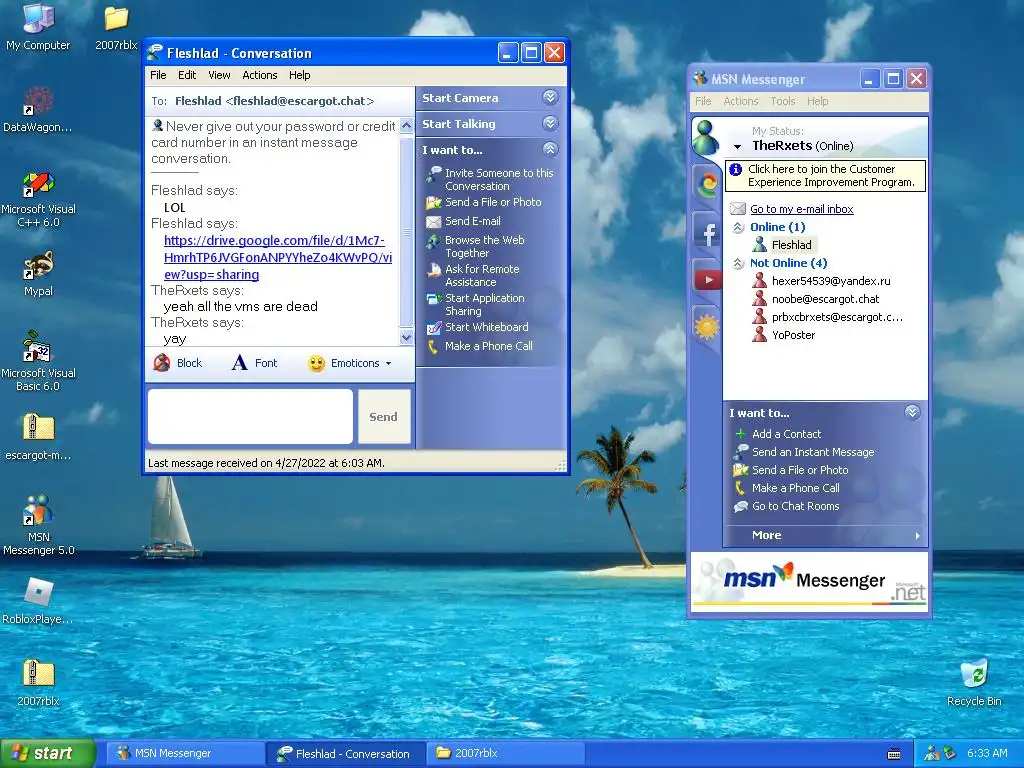Click Customer Experience Improvement Program notice
Image resolution: width=1024 pixels, height=768 pixels.
point(825,176)
